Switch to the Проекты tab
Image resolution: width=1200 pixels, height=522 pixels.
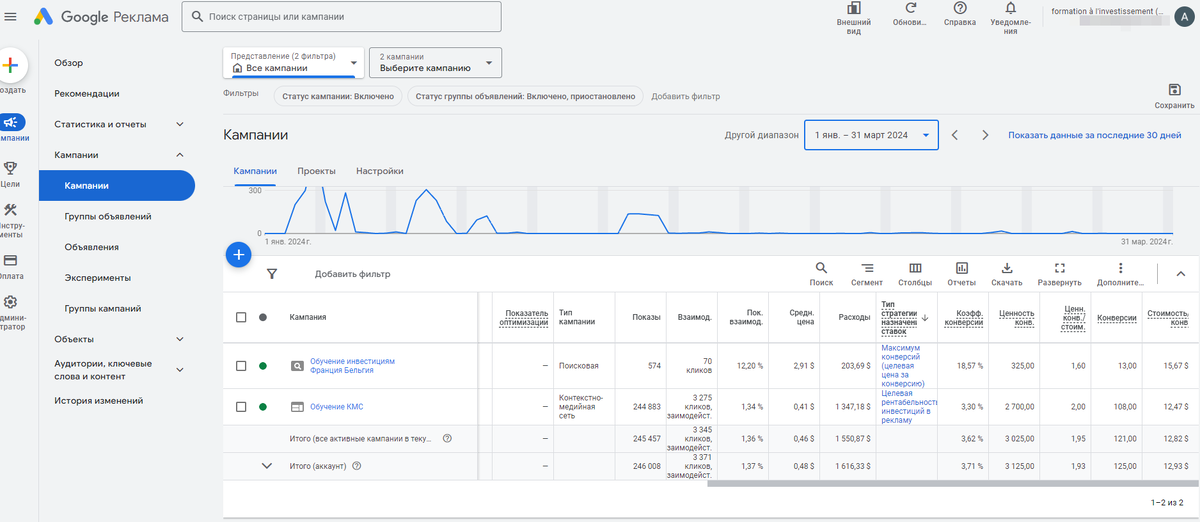pos(316,171)
